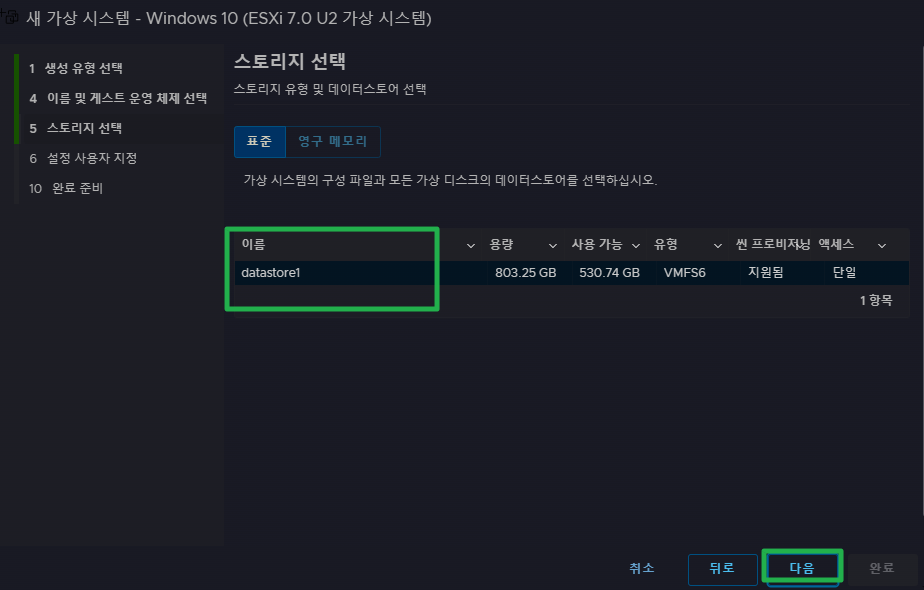Open the 액세스 column chevron menu

click(882, 245)
